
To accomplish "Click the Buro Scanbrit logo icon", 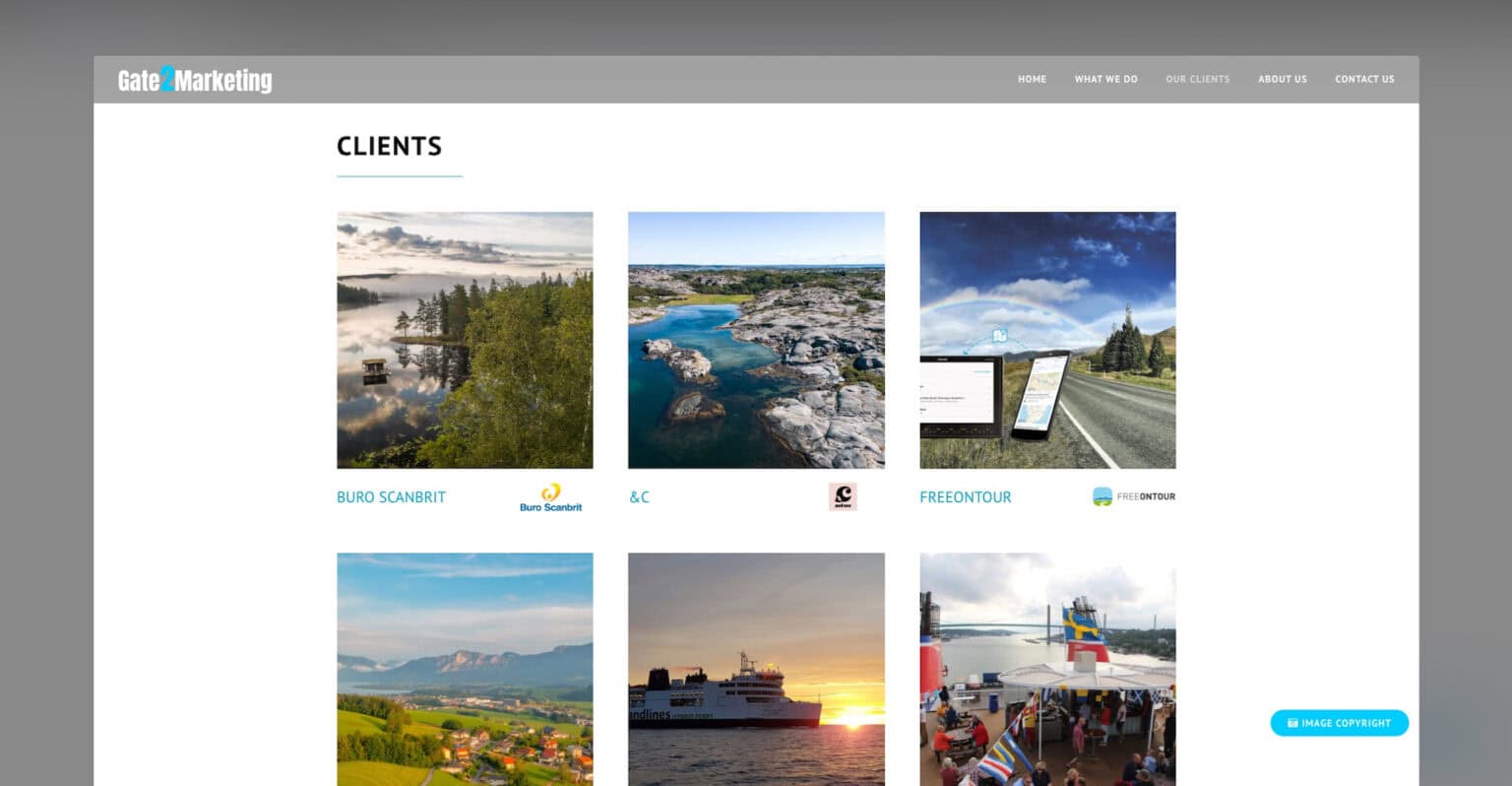I will pos(550,497).
